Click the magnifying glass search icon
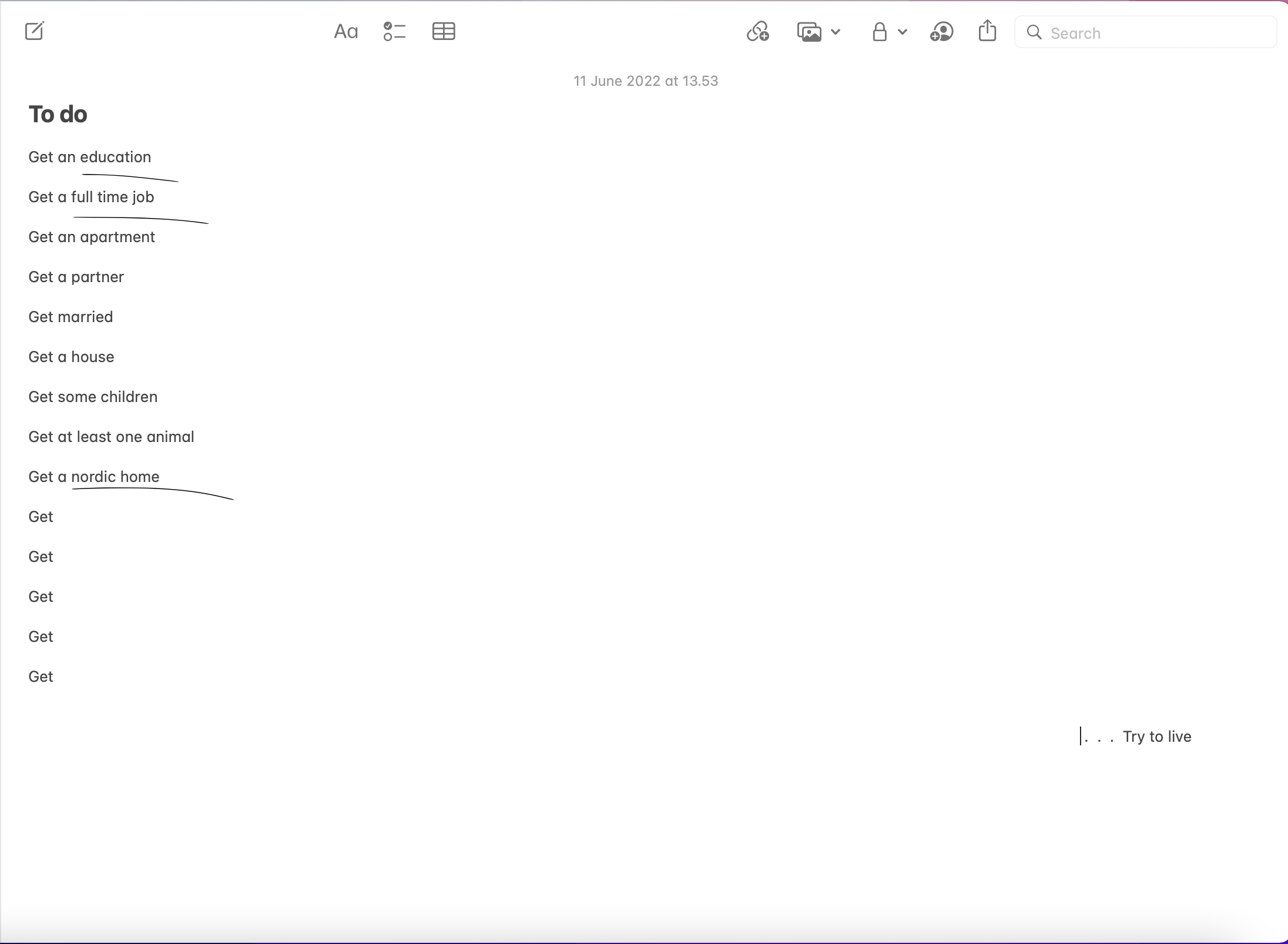This screenshot has width=1288, height=944. click(1034, 32)
